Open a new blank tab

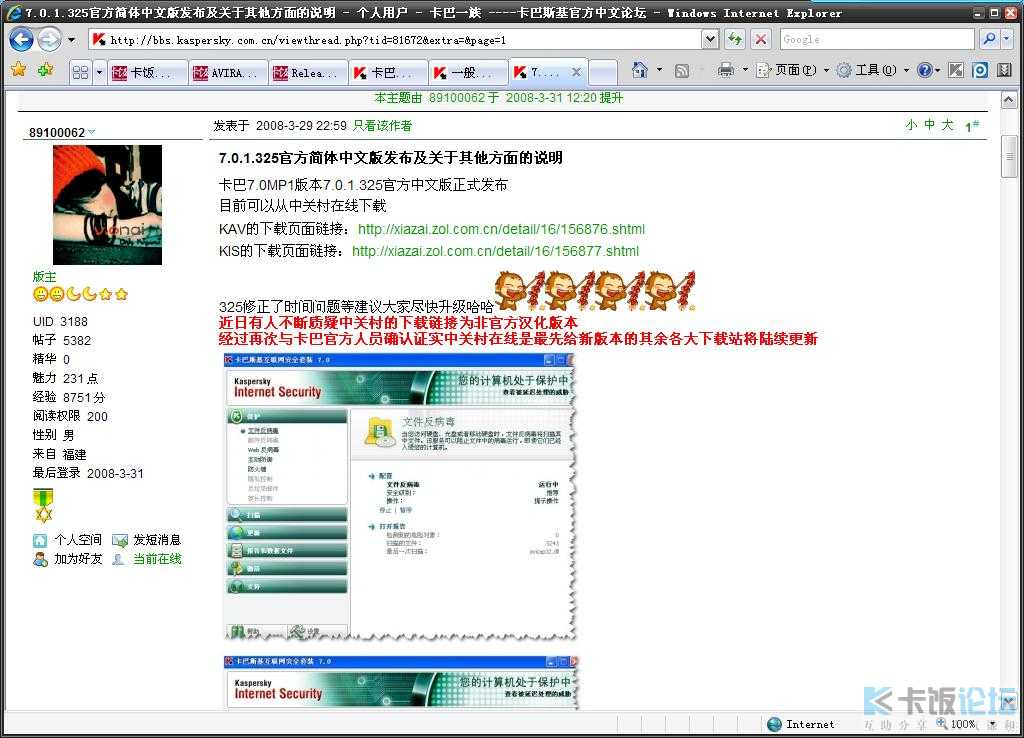[603, 72]
